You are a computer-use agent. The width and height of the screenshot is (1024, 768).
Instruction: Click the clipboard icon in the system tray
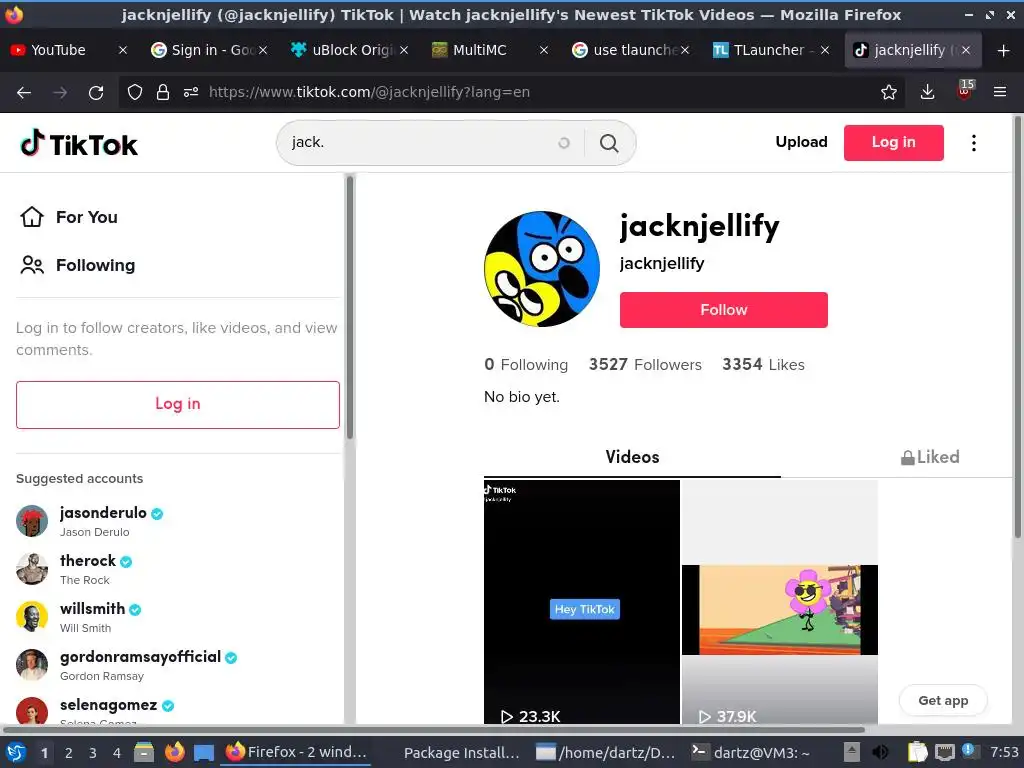click(917, 752)
